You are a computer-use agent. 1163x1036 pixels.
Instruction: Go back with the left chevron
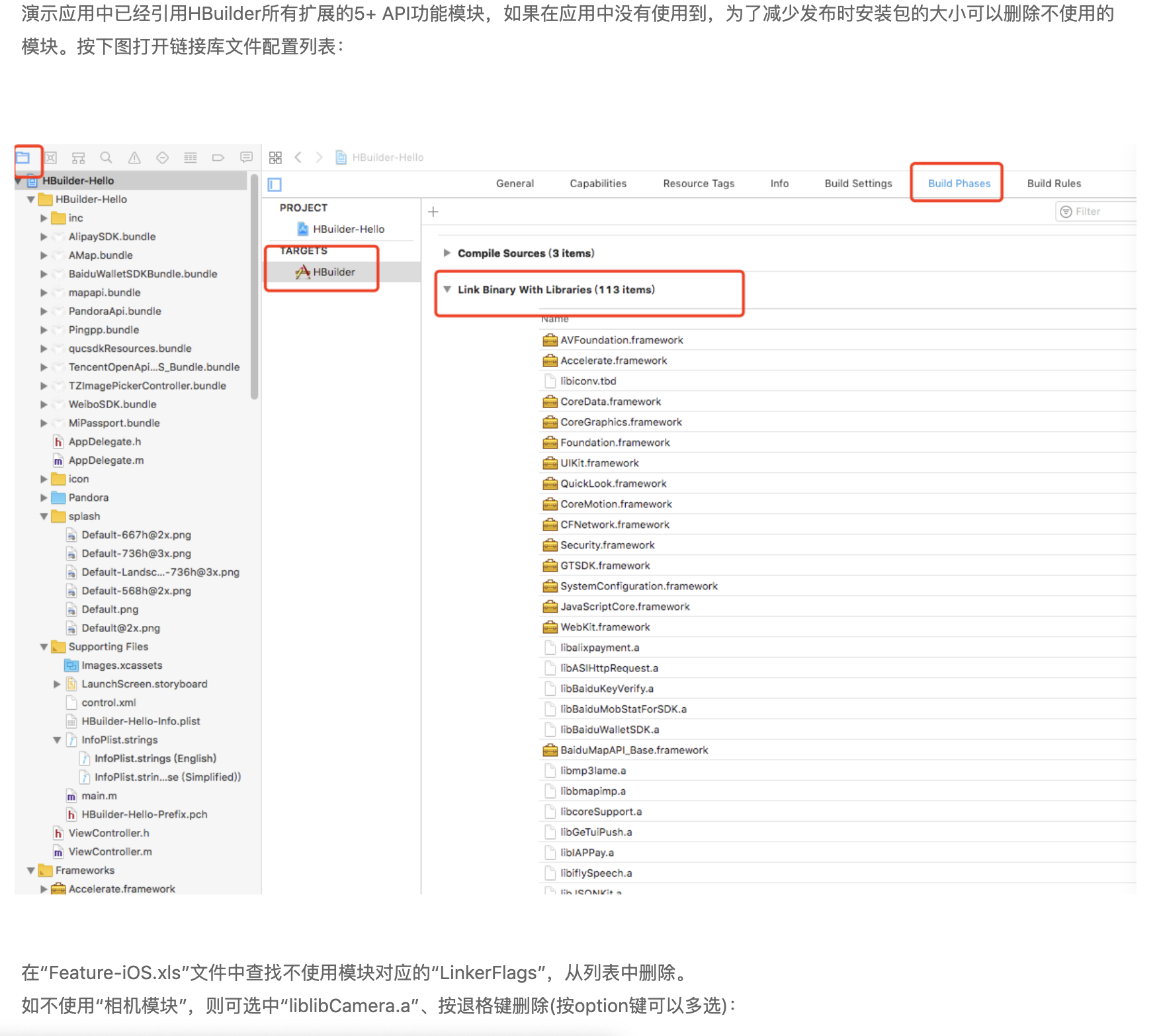click(x=298, y=157)
